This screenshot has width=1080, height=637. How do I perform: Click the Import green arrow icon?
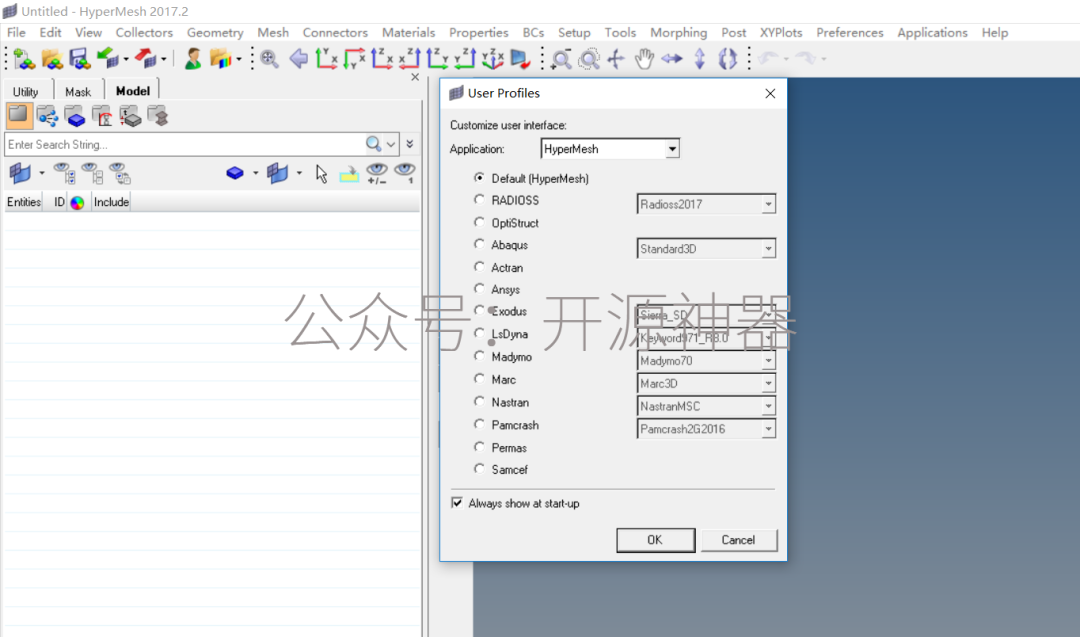click(x=108, y=59)
